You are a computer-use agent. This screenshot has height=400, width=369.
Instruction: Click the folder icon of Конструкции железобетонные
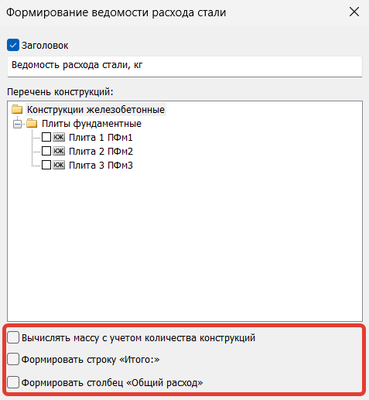coord(17,110)
